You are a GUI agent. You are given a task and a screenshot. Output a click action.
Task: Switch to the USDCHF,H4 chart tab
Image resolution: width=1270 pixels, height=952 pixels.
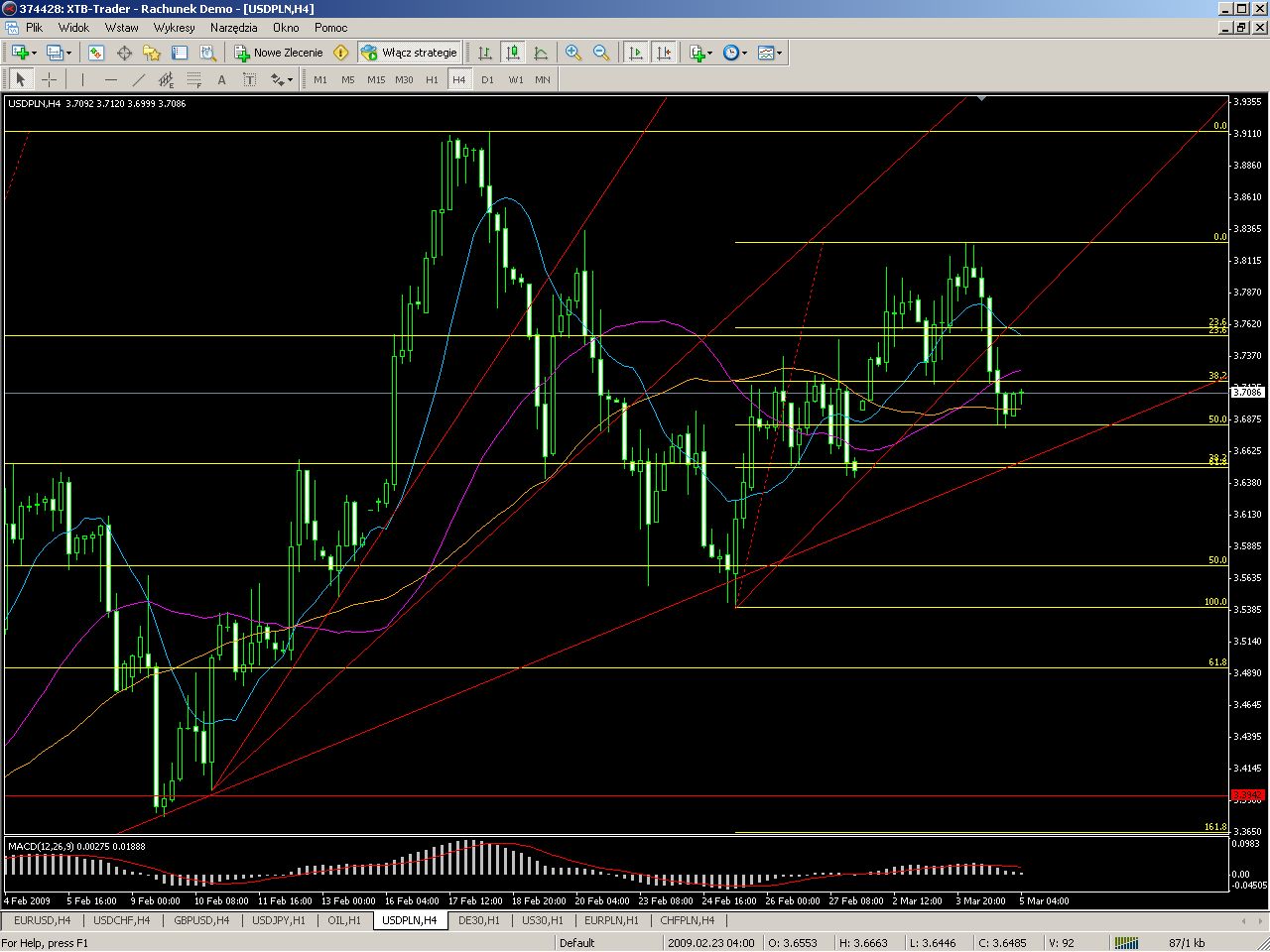pos(122,920)
